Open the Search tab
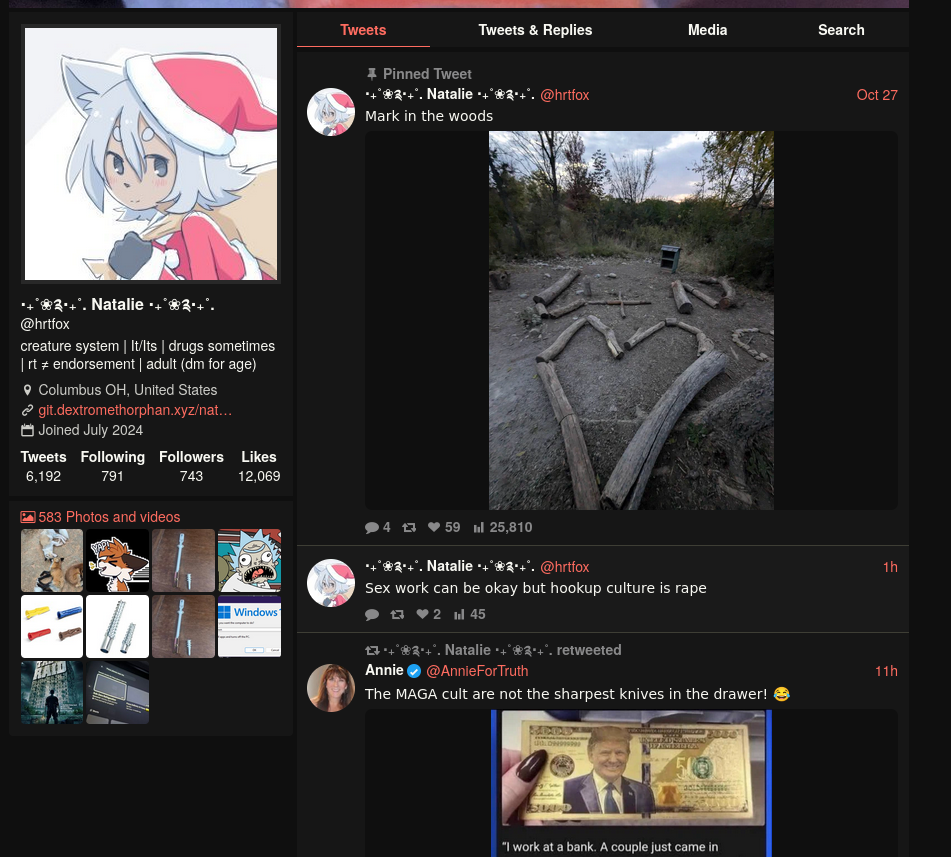 click(x=841, y=30)
